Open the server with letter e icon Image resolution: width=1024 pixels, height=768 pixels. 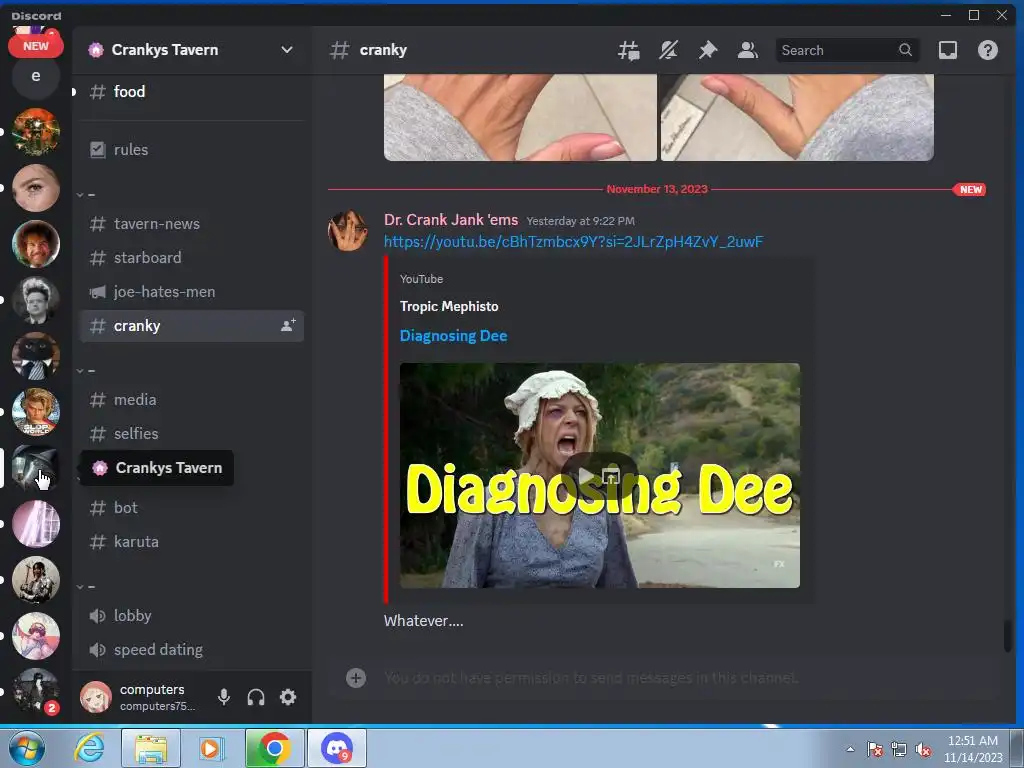pos(36,76)
